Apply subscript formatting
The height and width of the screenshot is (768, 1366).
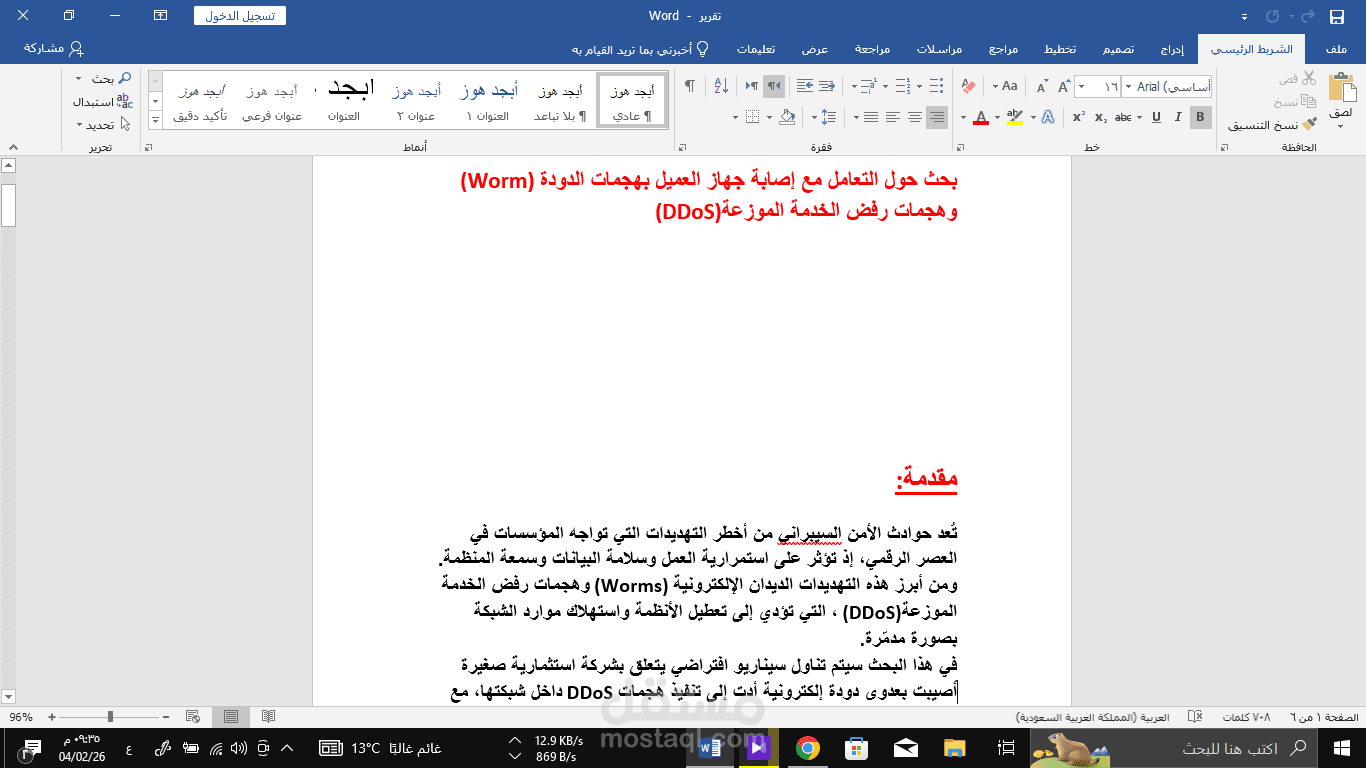1099,117
